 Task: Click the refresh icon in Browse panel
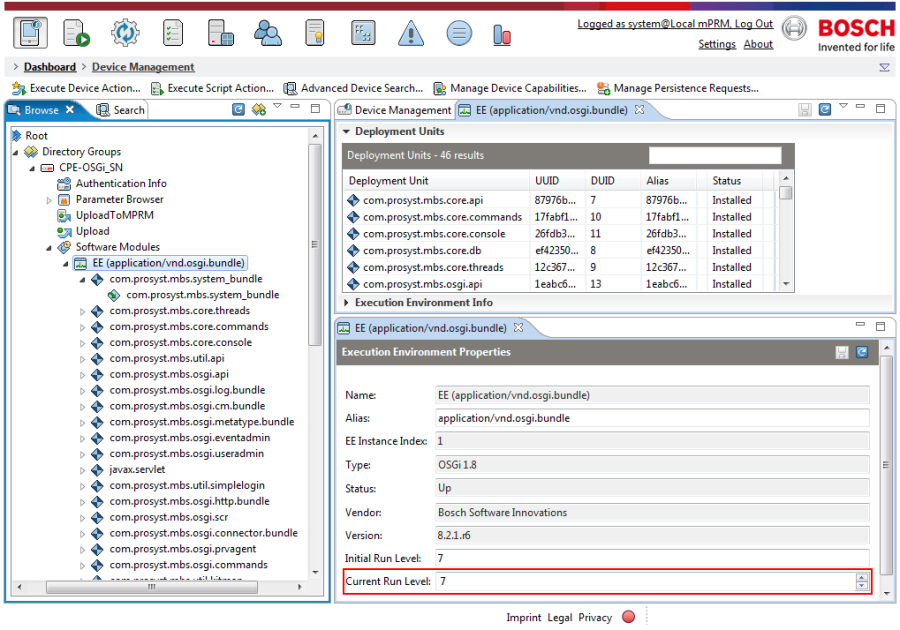point(238,109)
